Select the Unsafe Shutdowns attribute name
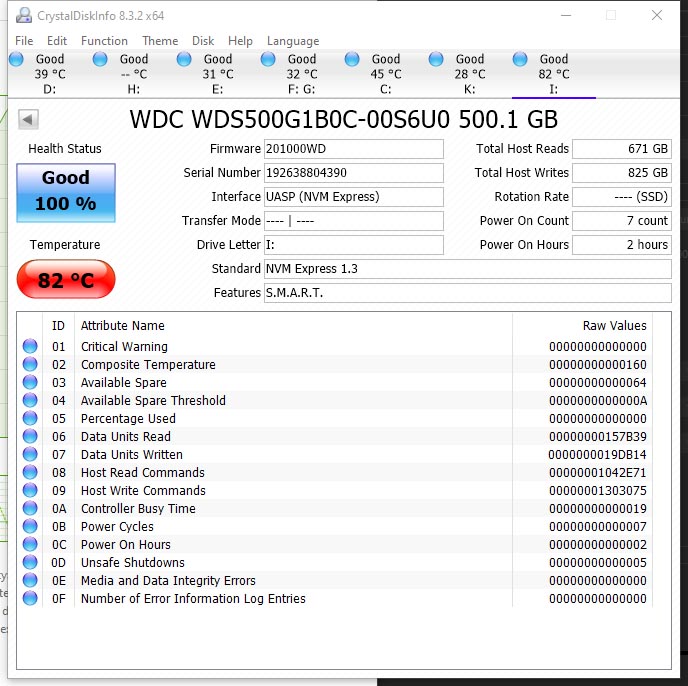This screenshot has width=688, height=686. pyautogui.click(x=133, y=563)
